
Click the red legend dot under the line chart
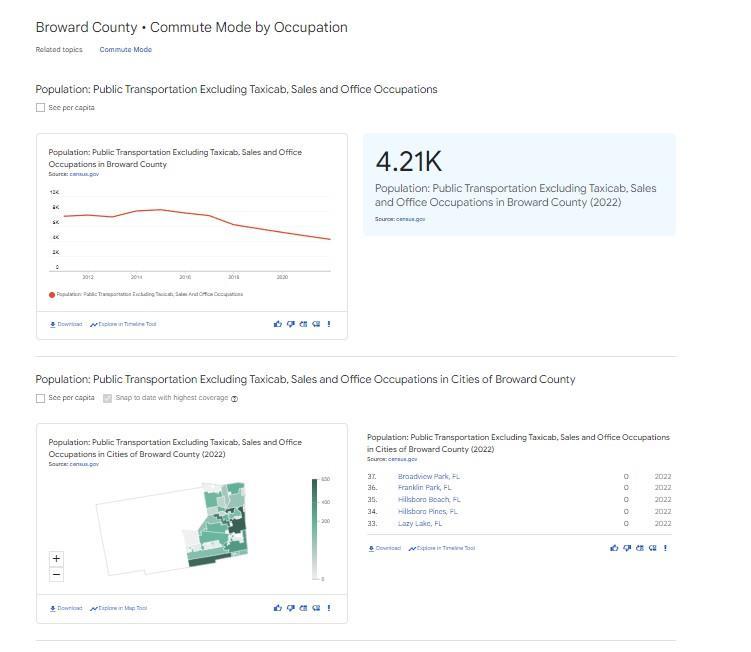point(52,295)
